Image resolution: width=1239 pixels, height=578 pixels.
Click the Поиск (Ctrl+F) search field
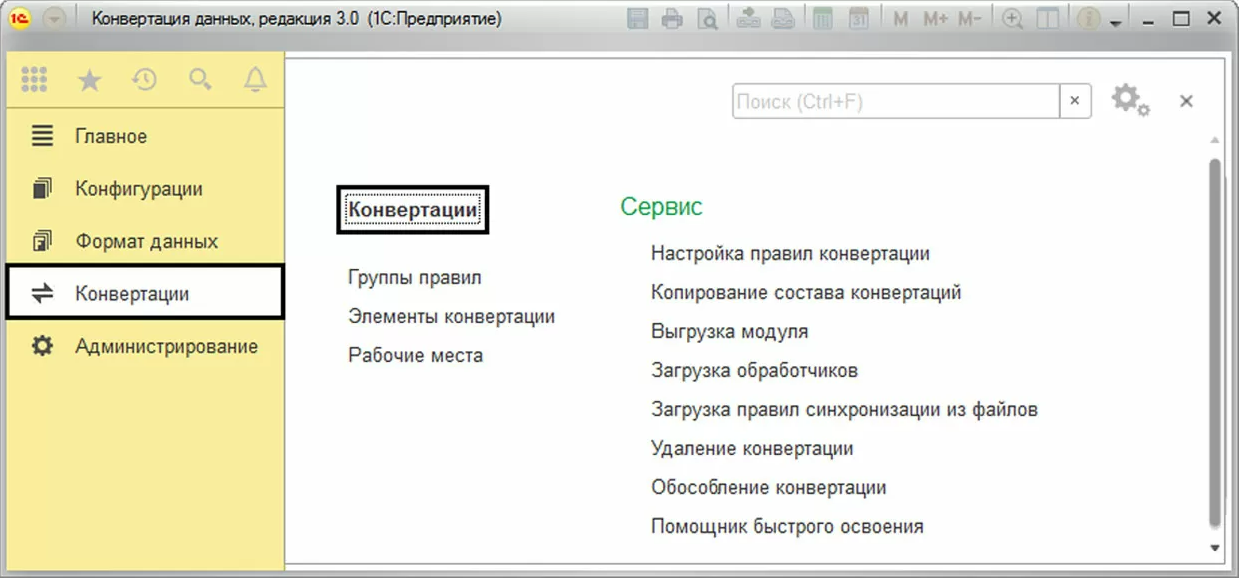tap(895, 101)
